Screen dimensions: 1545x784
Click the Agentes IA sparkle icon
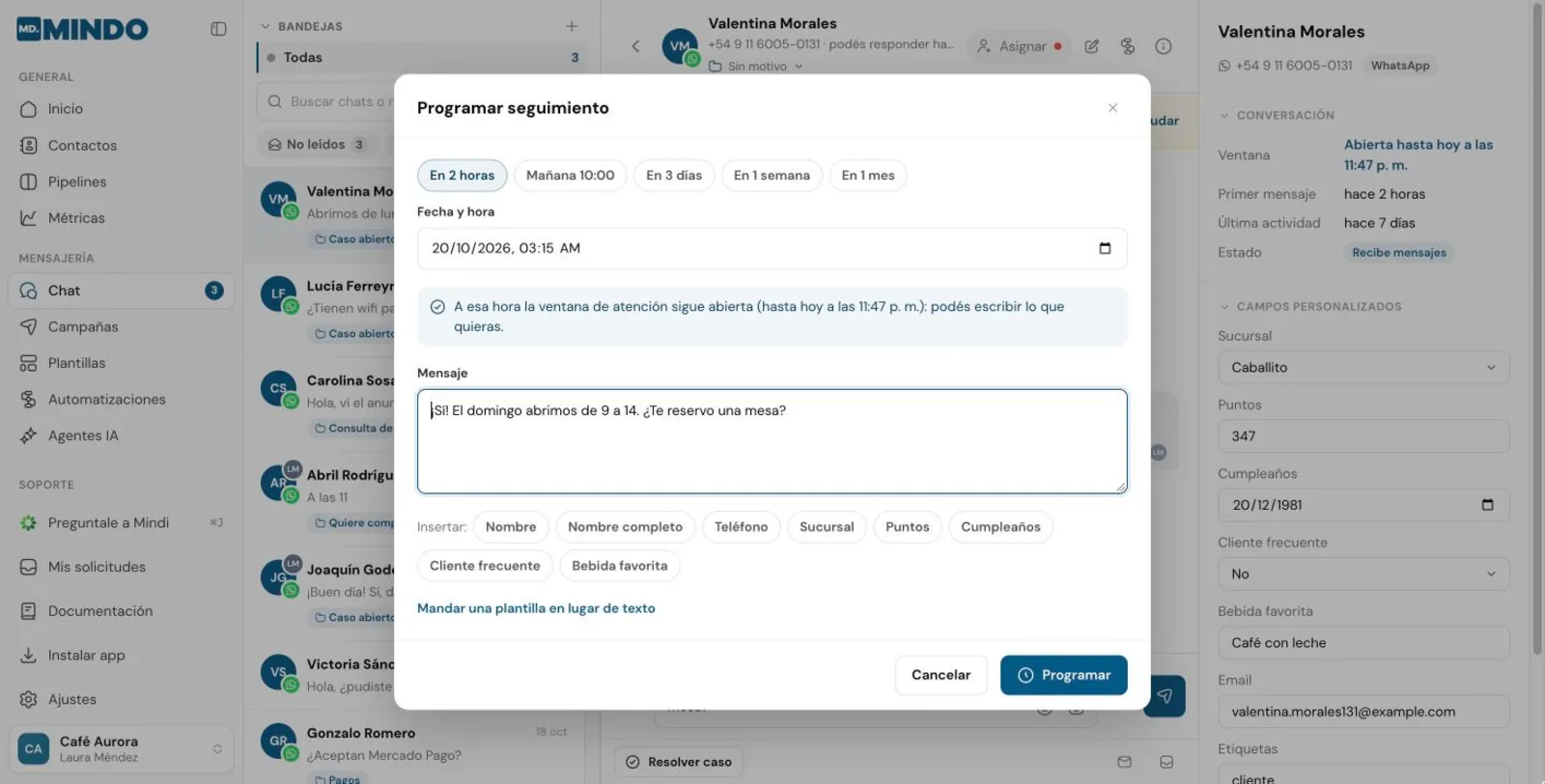[x=29, y=435]
